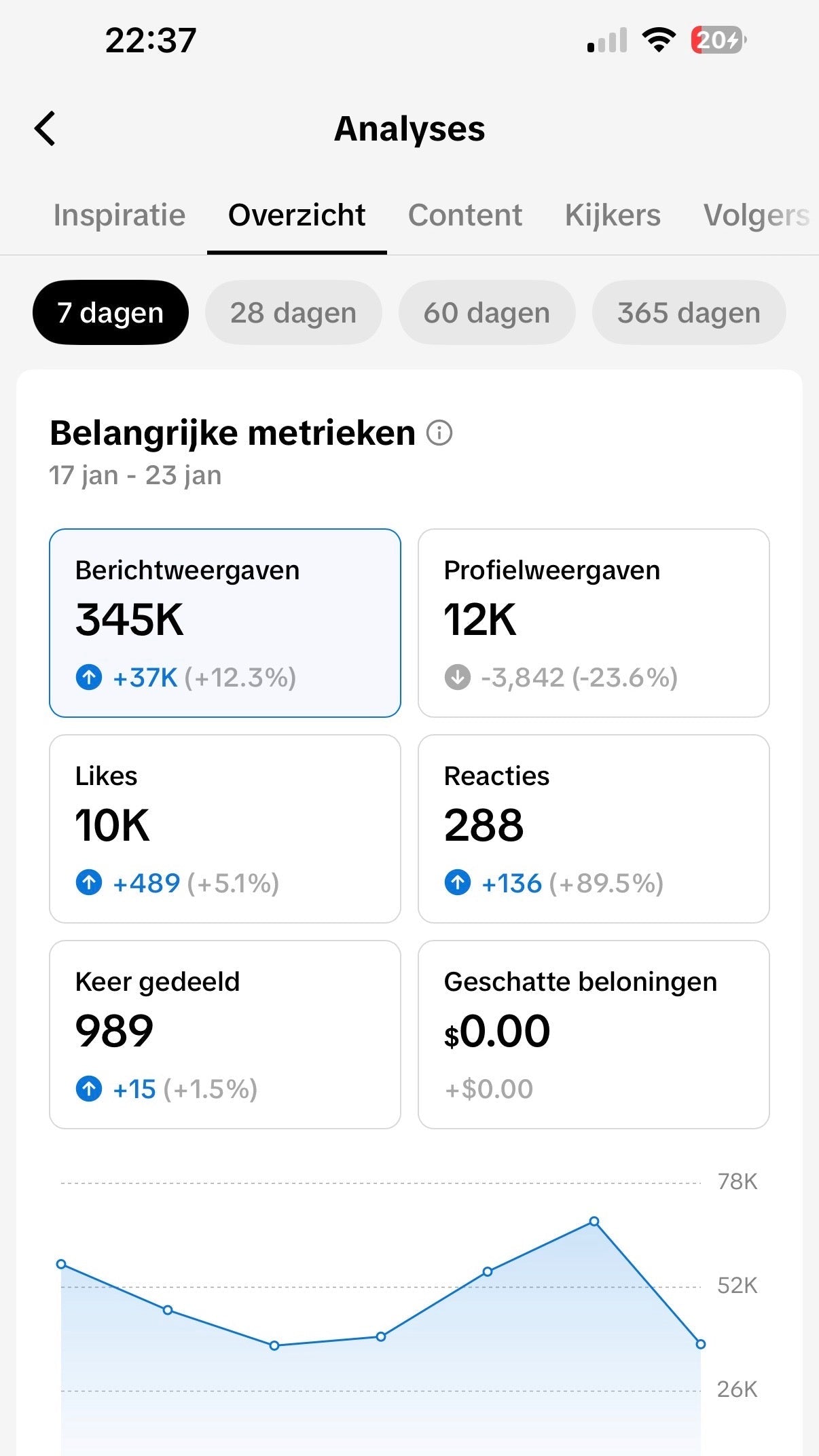
Task: Open info icon beside Belangrijke metrieken
Action: pyautogui.click(x=439, y=433)
